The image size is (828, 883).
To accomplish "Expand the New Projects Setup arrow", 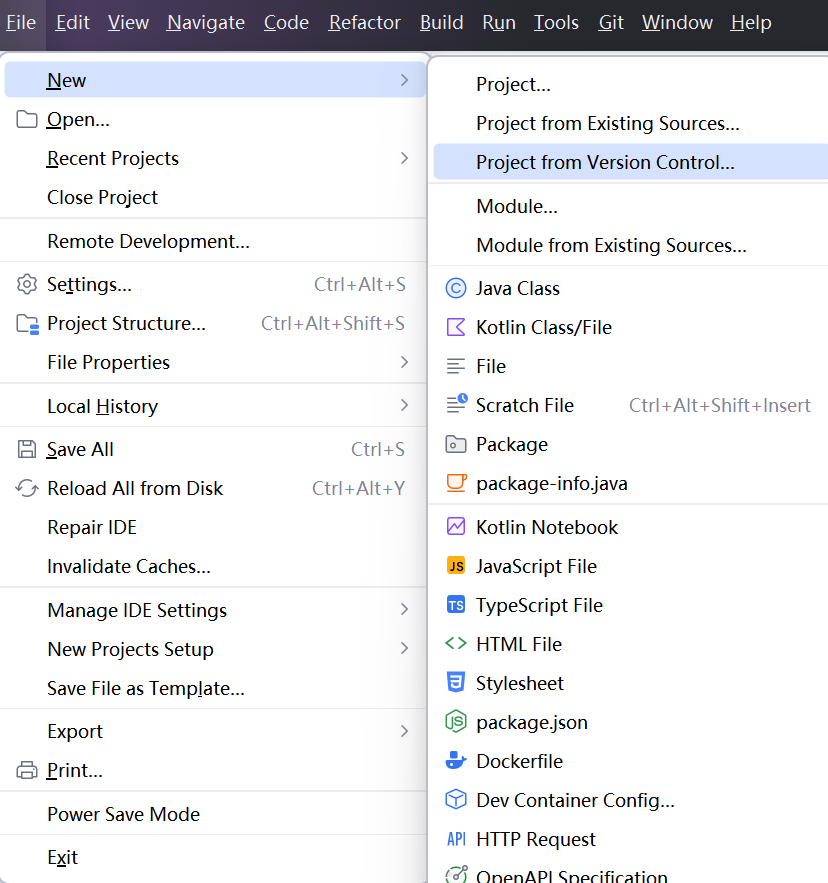I will (x=404, y=648).
